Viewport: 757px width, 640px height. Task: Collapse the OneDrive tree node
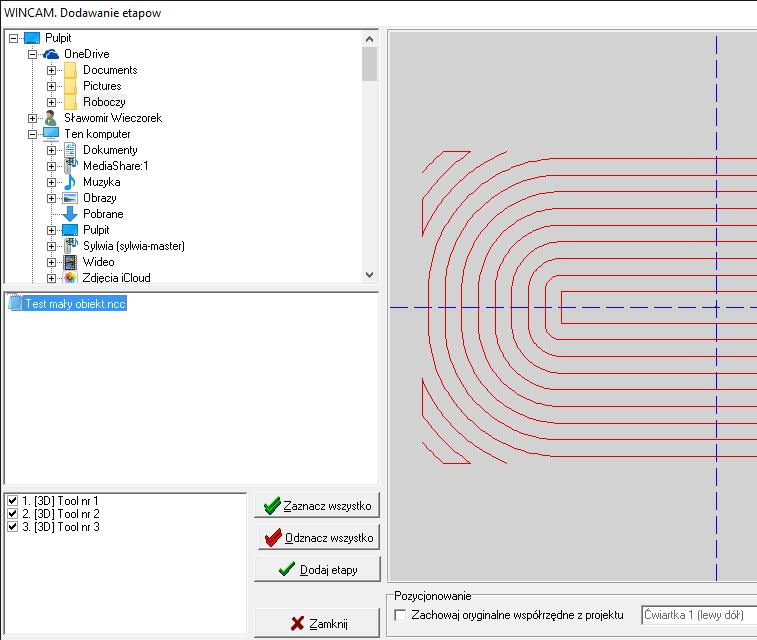[x=32, y=54]
